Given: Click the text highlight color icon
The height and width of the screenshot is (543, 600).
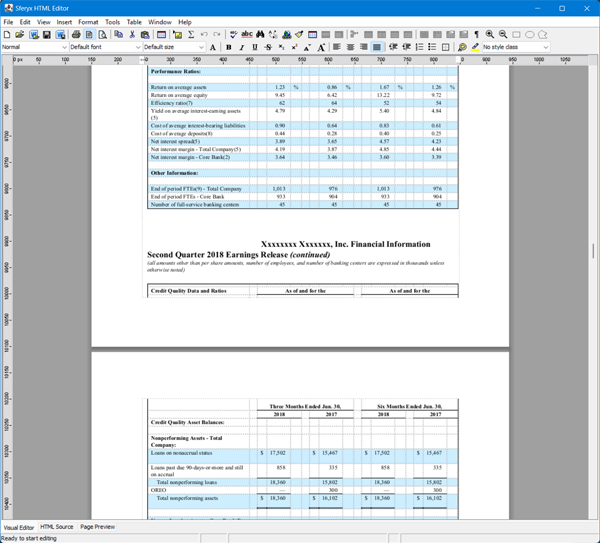Looking at the screenshot, I should pyautogui.click(x=476, y=47).
